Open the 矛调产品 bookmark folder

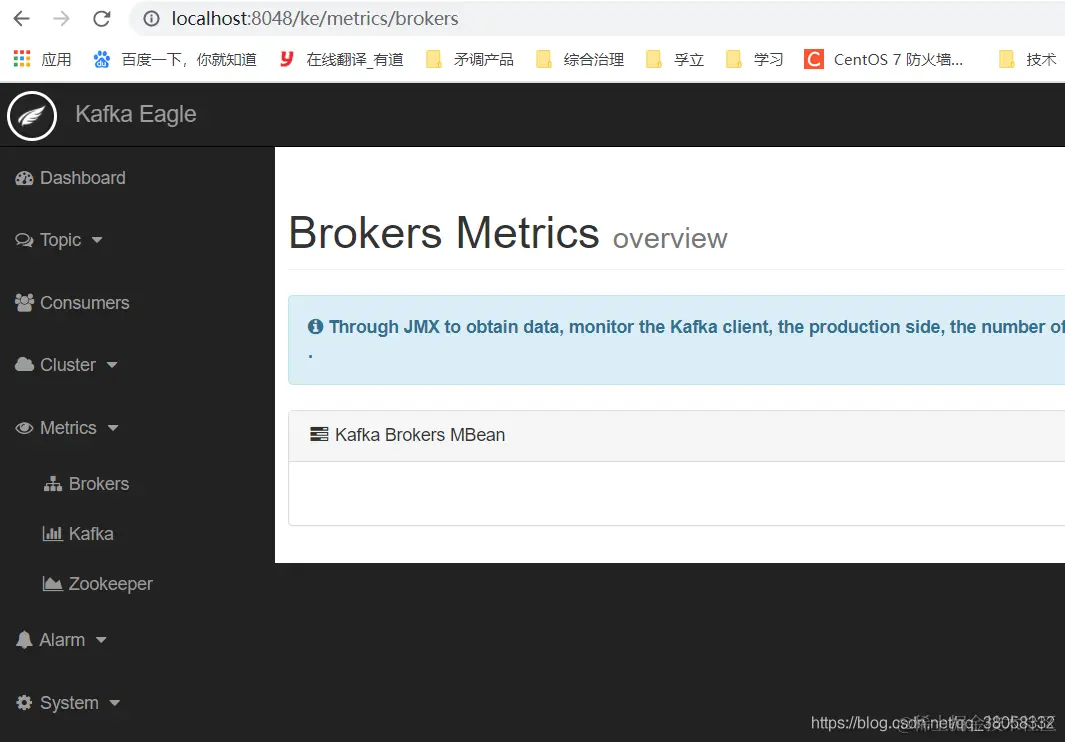coord(470,60)
